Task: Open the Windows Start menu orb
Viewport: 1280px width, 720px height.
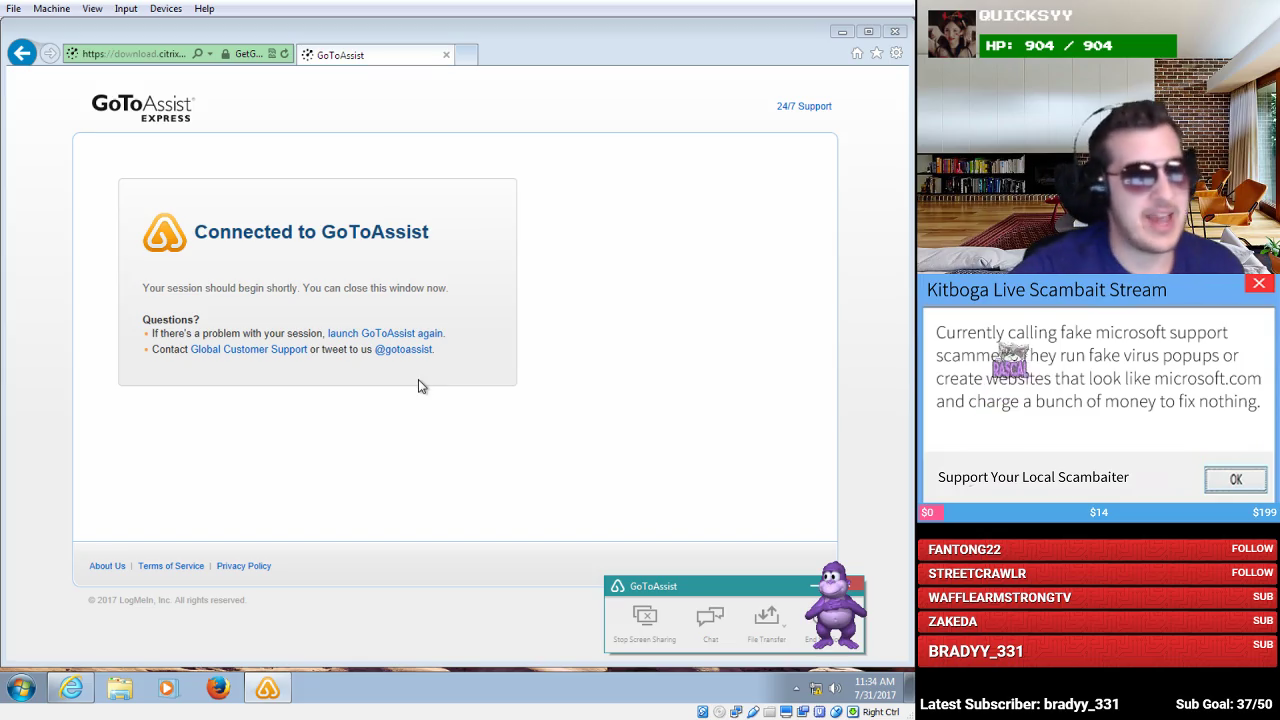Action: click(21, 688)
